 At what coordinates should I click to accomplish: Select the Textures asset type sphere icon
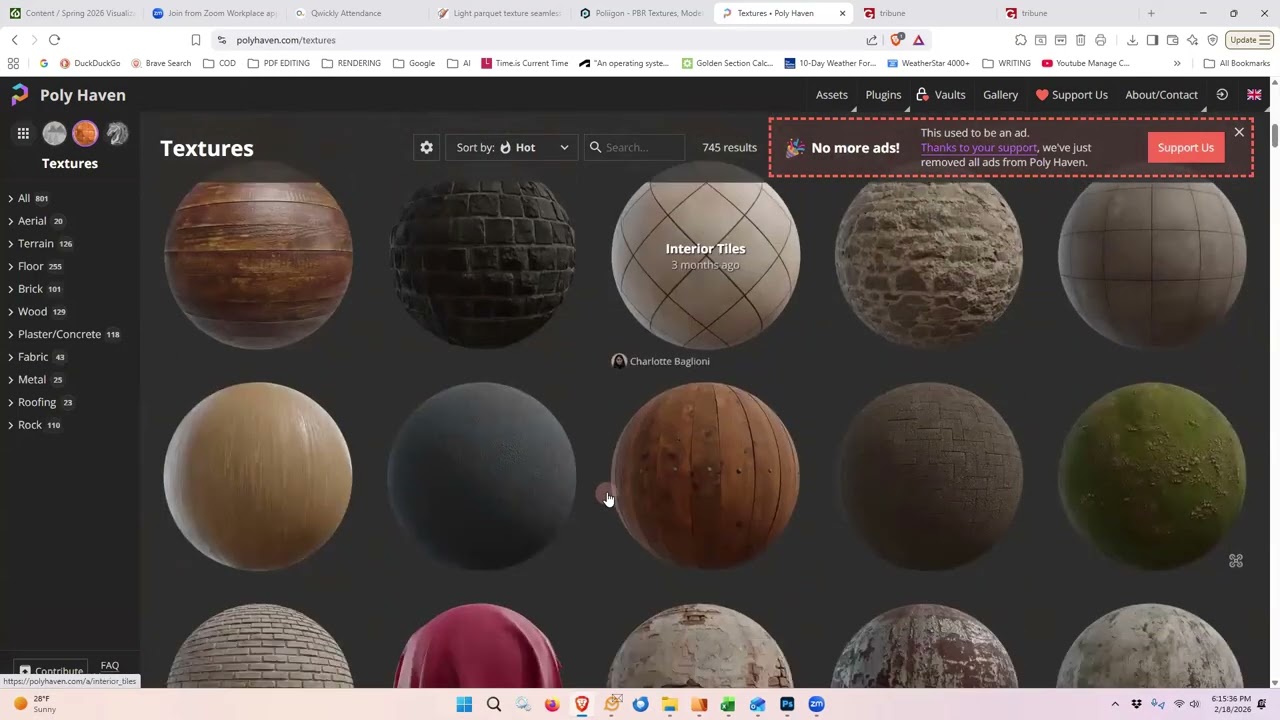[85, 133]
